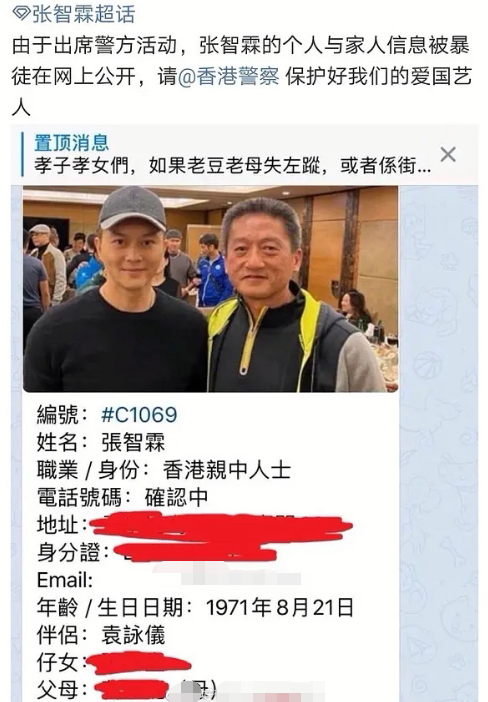Screen dimensions: 488x702
Task: Select the birthday 1971年8月21日 text
Action: point(280,608)
